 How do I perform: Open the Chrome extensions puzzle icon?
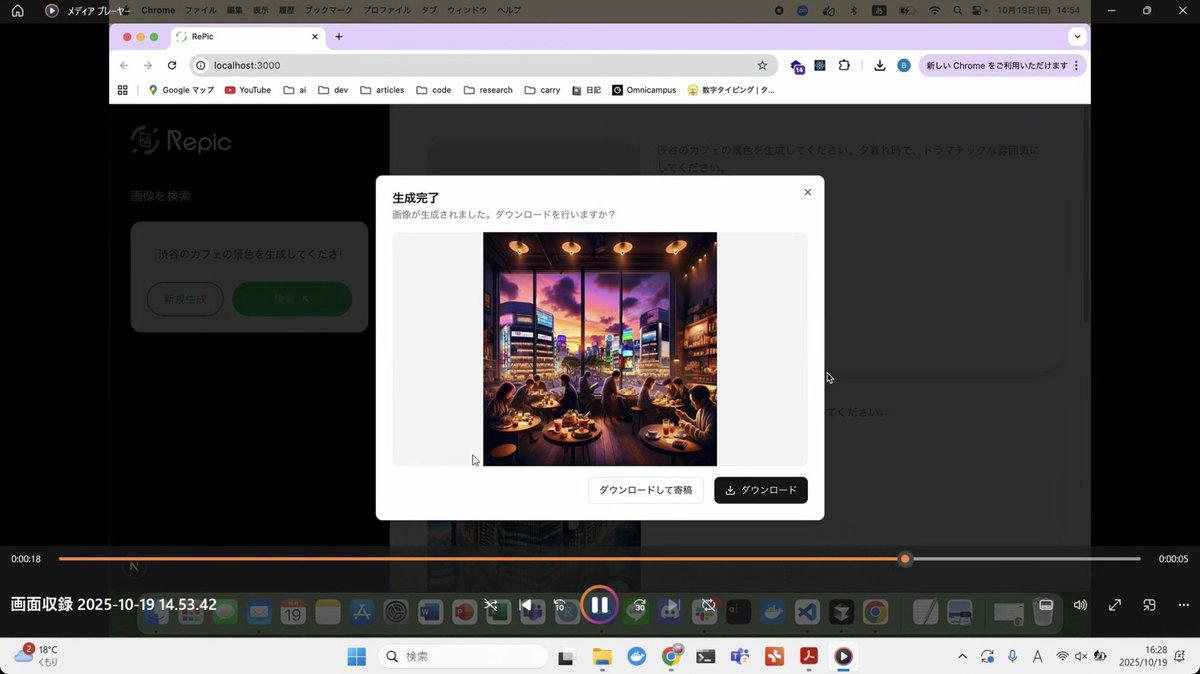[844, 65]
